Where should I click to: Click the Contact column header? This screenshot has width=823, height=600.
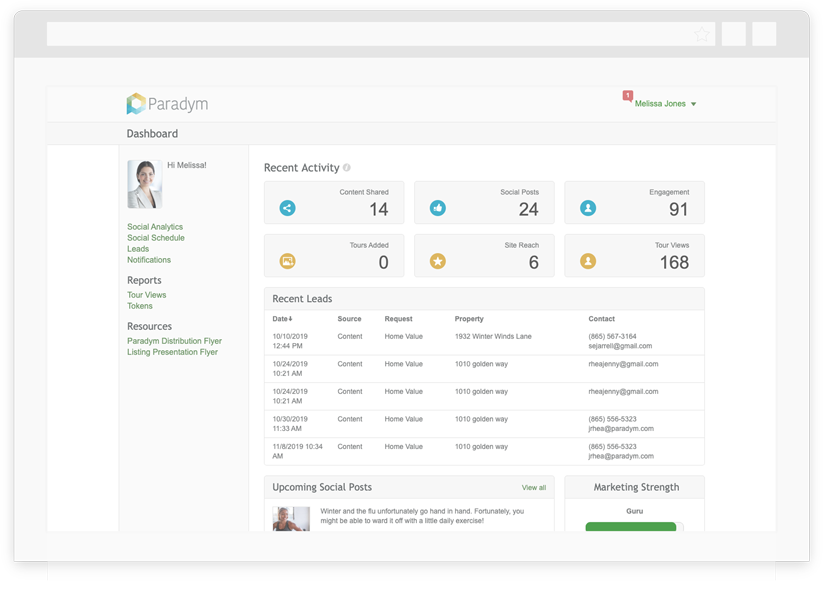pyautogui.click(x=602, y=319)
